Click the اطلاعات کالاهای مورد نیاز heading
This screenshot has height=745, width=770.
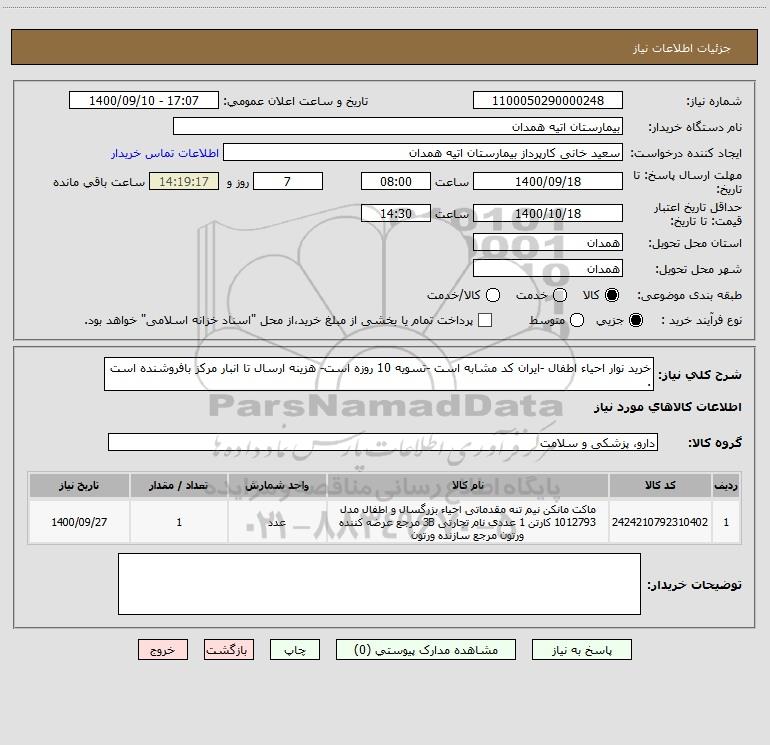click(667, 407)
